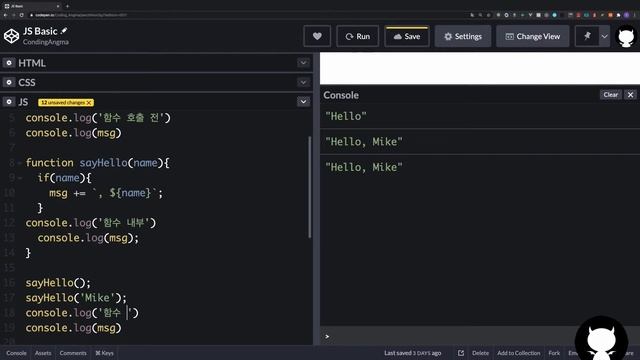The width and height of the screenshot is (640, 360).
Task: Dismiss the unsaved changes badge
Action: (x=89, y=102)
